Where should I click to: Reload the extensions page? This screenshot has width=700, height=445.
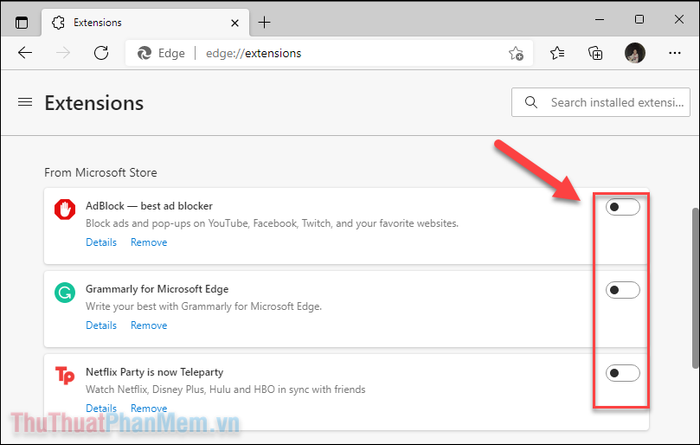pyautogui.click(x=101, y=53)
